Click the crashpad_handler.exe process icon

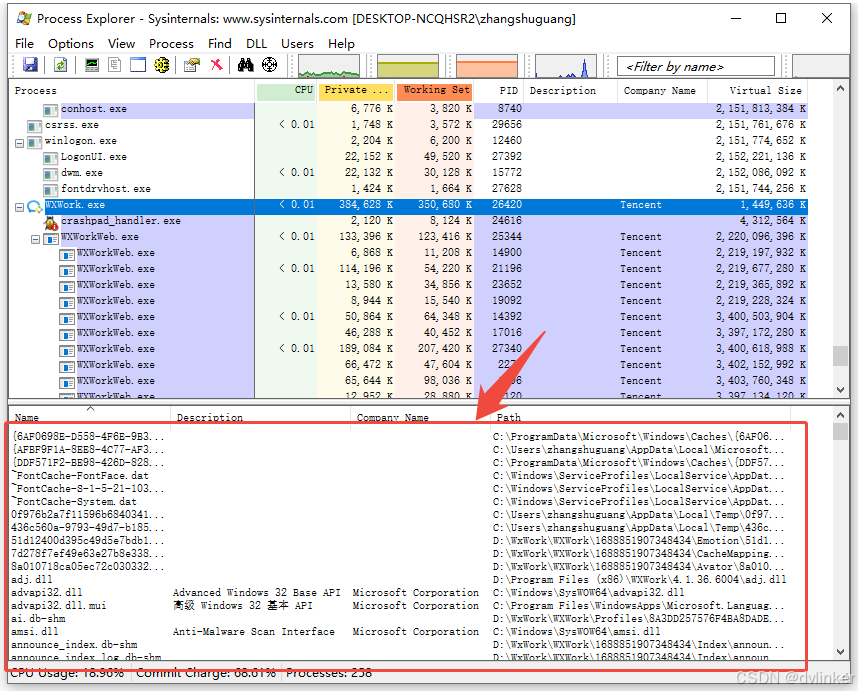51,222
